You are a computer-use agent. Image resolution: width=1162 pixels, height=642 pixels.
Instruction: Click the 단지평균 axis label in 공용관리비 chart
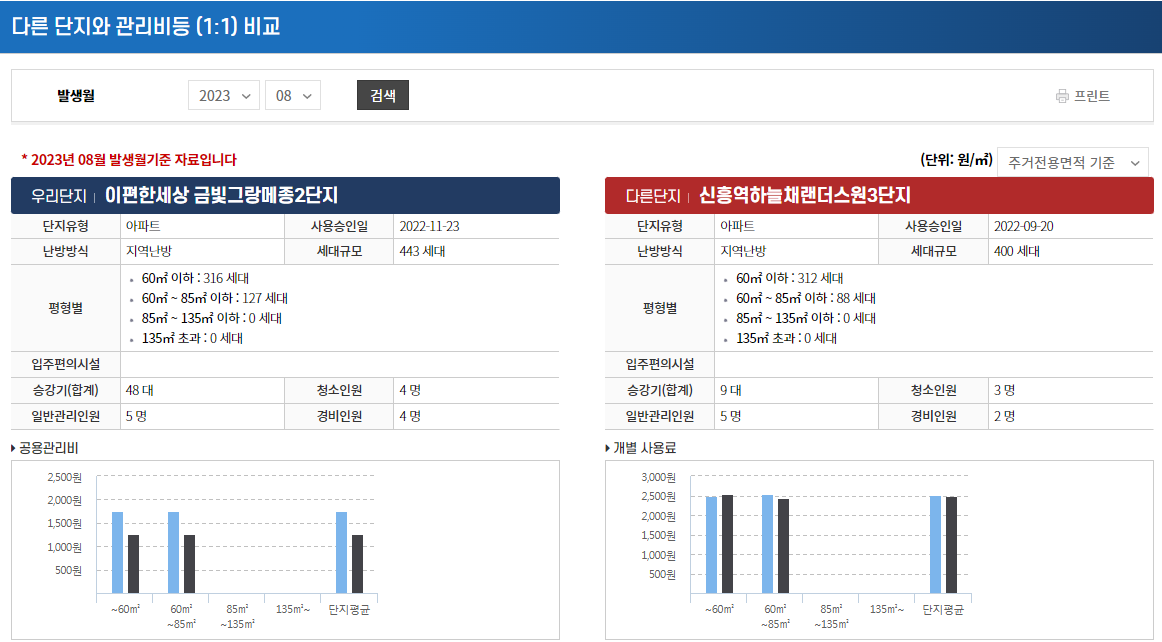click(349, 609)
